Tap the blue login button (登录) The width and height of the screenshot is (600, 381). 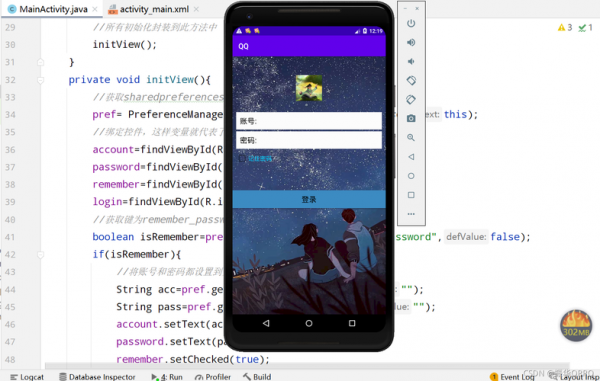pyautogui.click(x=309, y=199)
